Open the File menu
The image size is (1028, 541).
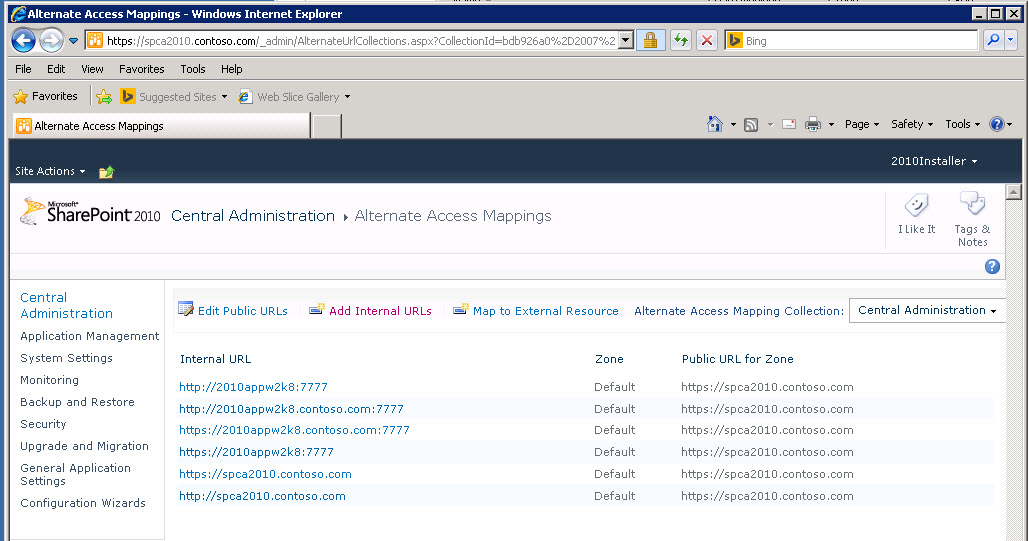(23, 69)
